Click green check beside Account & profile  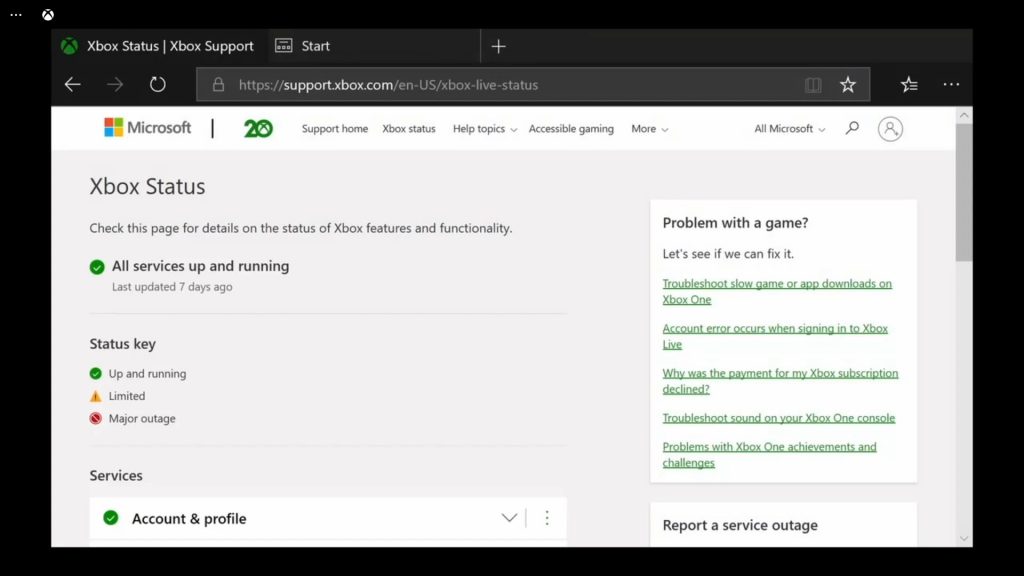(x=111, y=518)
